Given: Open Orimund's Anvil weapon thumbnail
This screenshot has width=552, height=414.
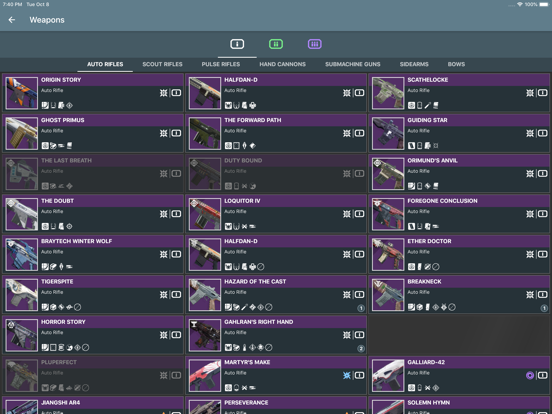Looking at the screenshot, I should point(388,174).
